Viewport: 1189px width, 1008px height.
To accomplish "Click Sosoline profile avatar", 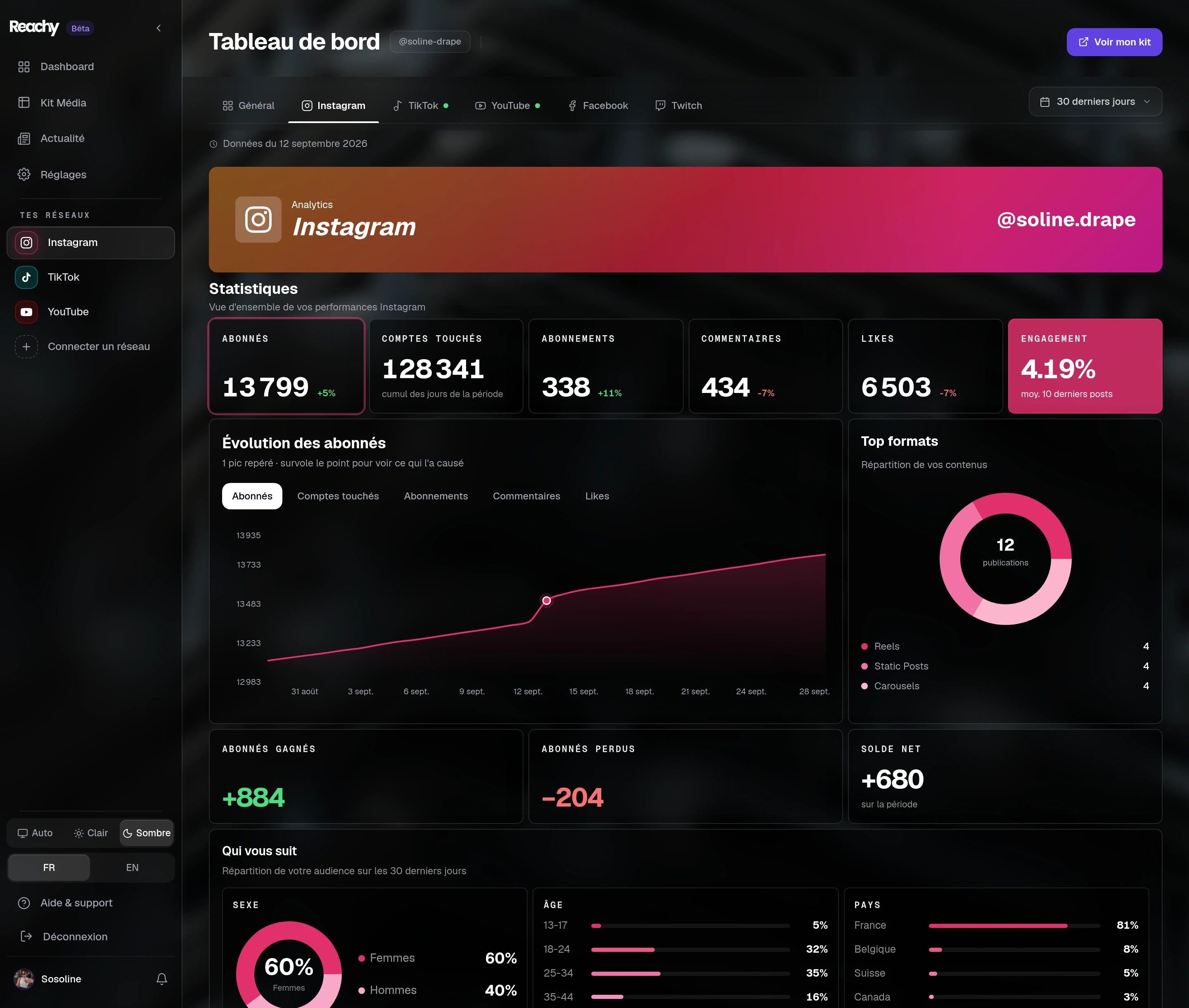I will [24, 979].
